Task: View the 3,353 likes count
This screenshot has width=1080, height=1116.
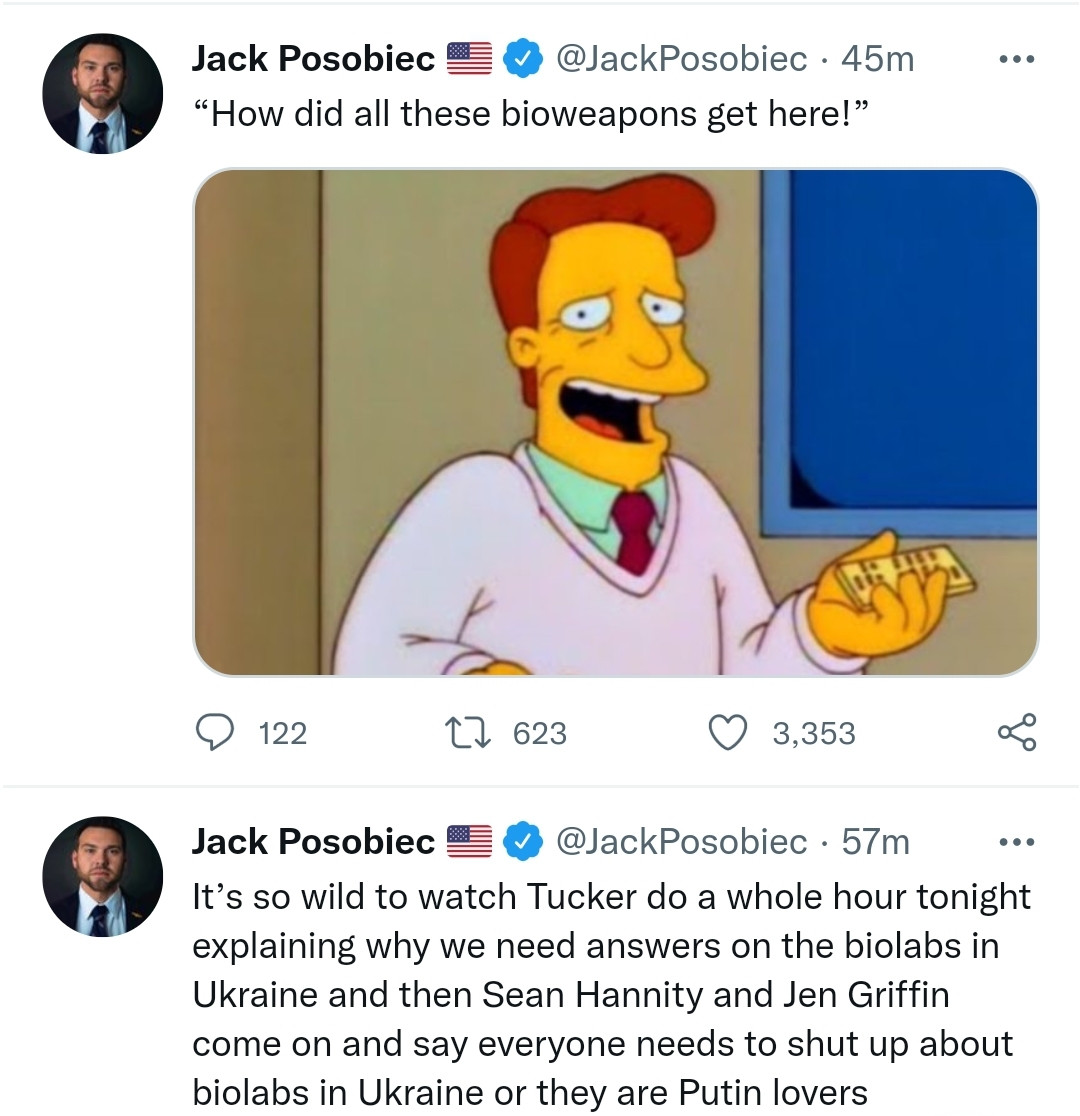Action: tap(814, 734)
